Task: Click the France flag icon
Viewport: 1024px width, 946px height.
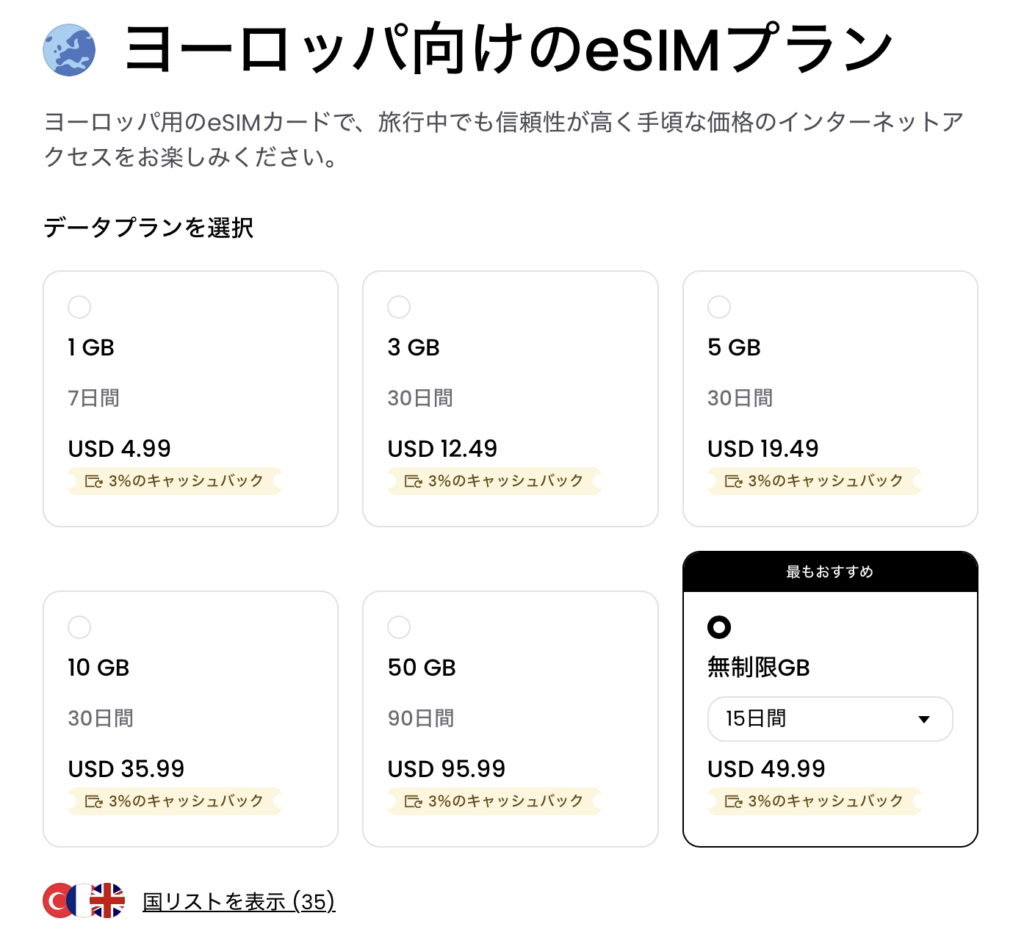Action: (82, 901)
